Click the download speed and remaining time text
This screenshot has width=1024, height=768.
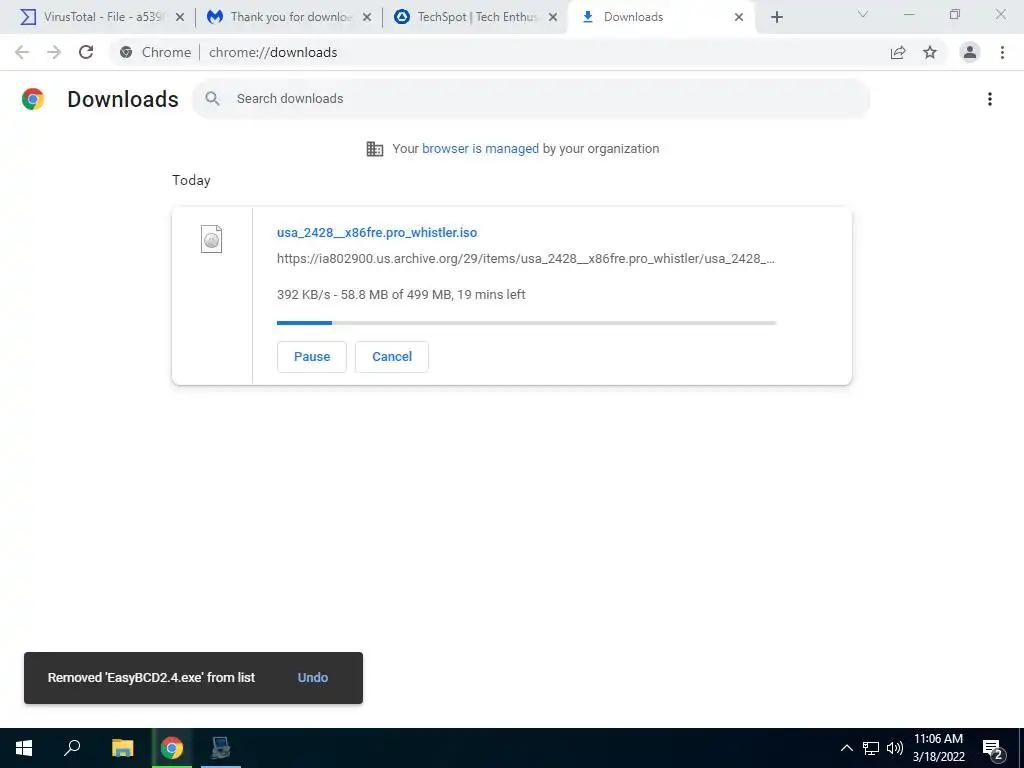[401, 295]
